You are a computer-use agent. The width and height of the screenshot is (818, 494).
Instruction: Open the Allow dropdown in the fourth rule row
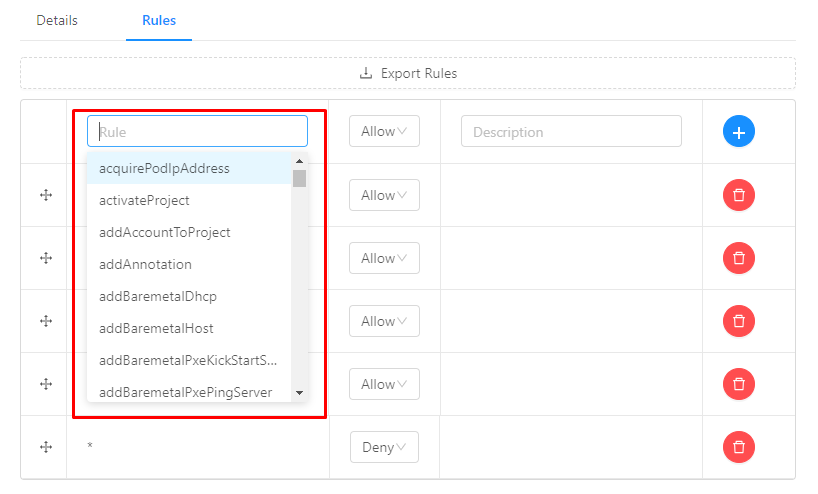[x=384, y=384]
